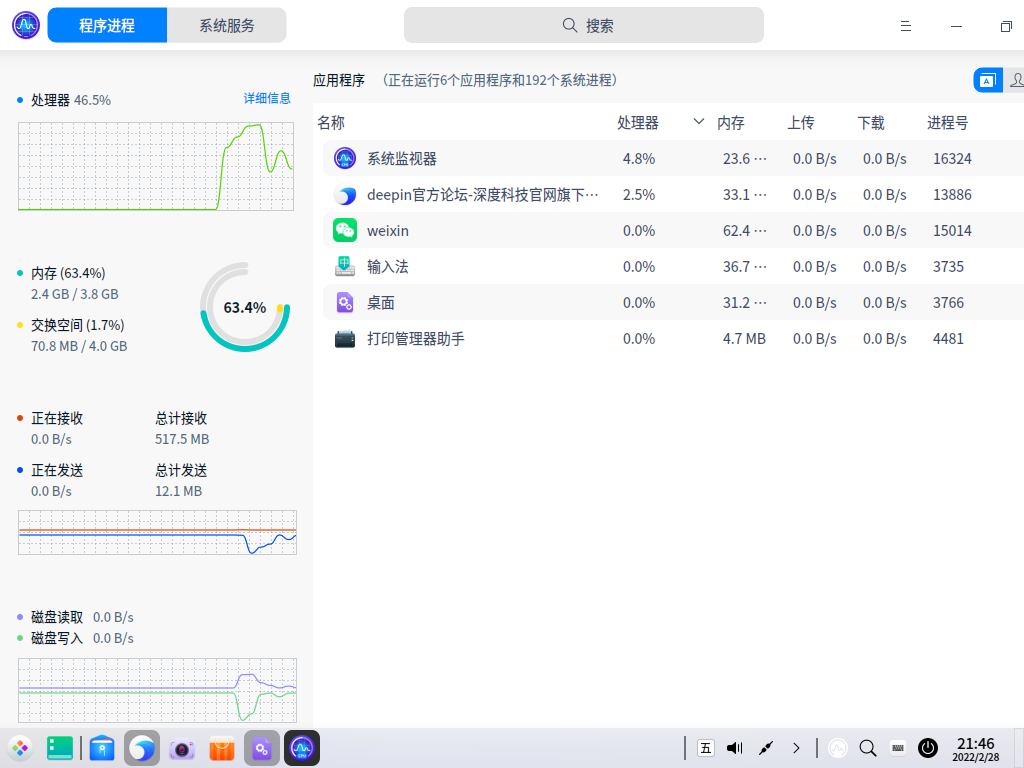The width and height of the screenshot is (1024, 768).
Task: Open volume control in system tray
Action: click(735, 748)
